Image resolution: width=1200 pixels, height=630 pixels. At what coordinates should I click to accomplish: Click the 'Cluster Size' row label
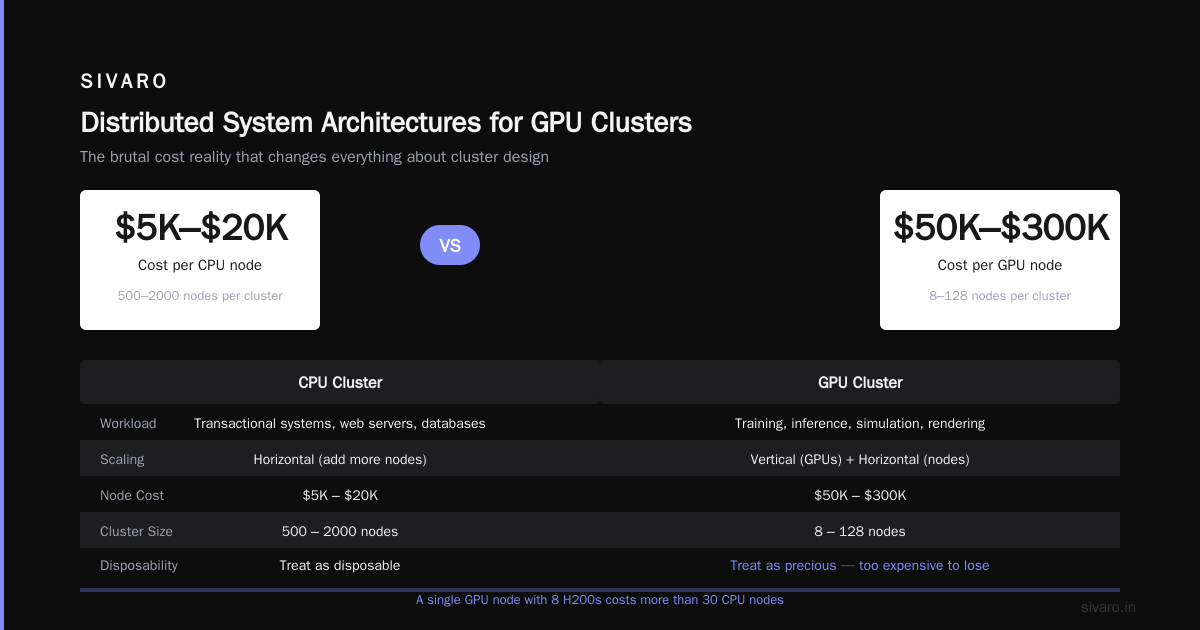pos(136,531)
